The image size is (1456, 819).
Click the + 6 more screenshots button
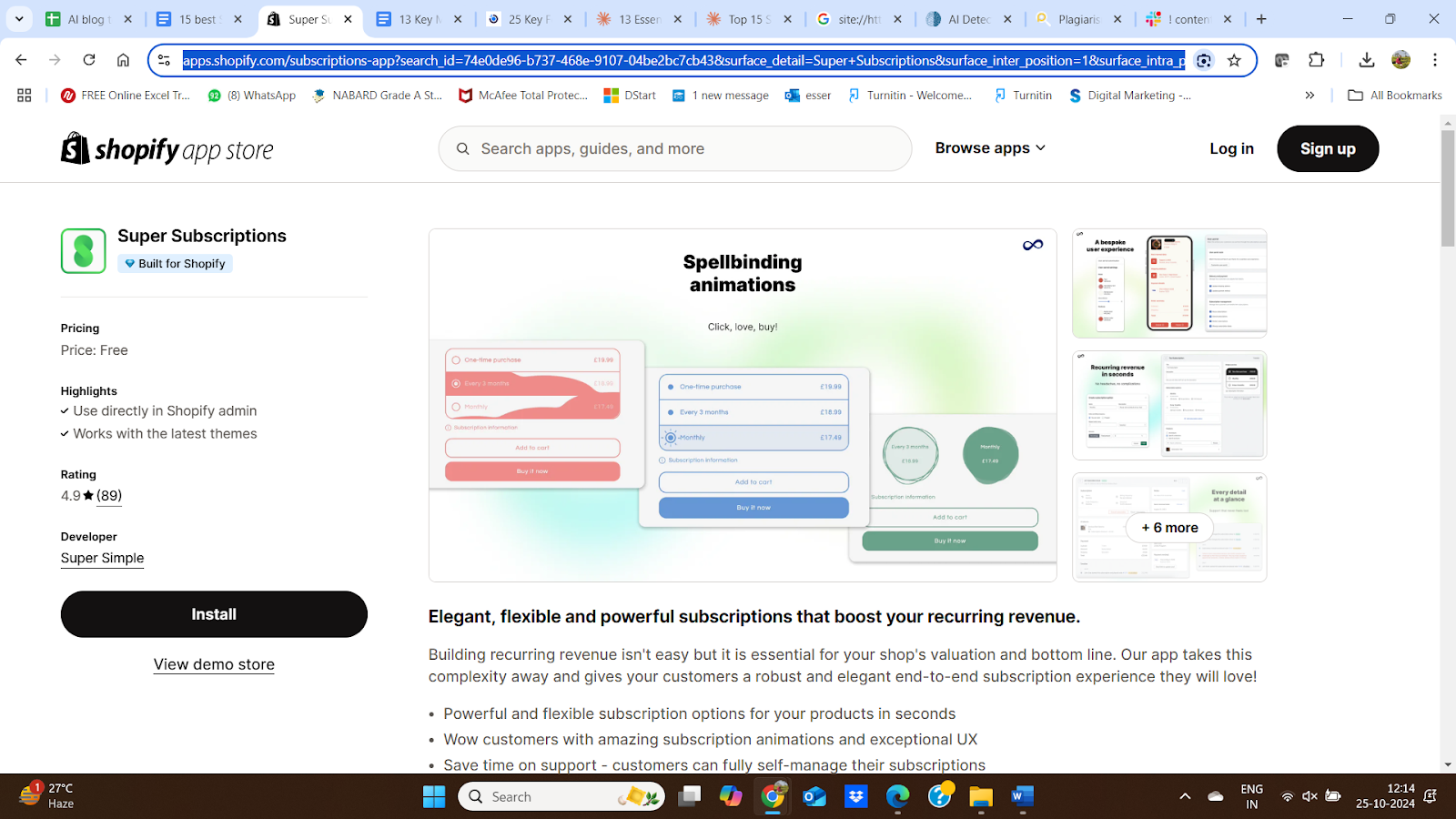click(1169, 528)
